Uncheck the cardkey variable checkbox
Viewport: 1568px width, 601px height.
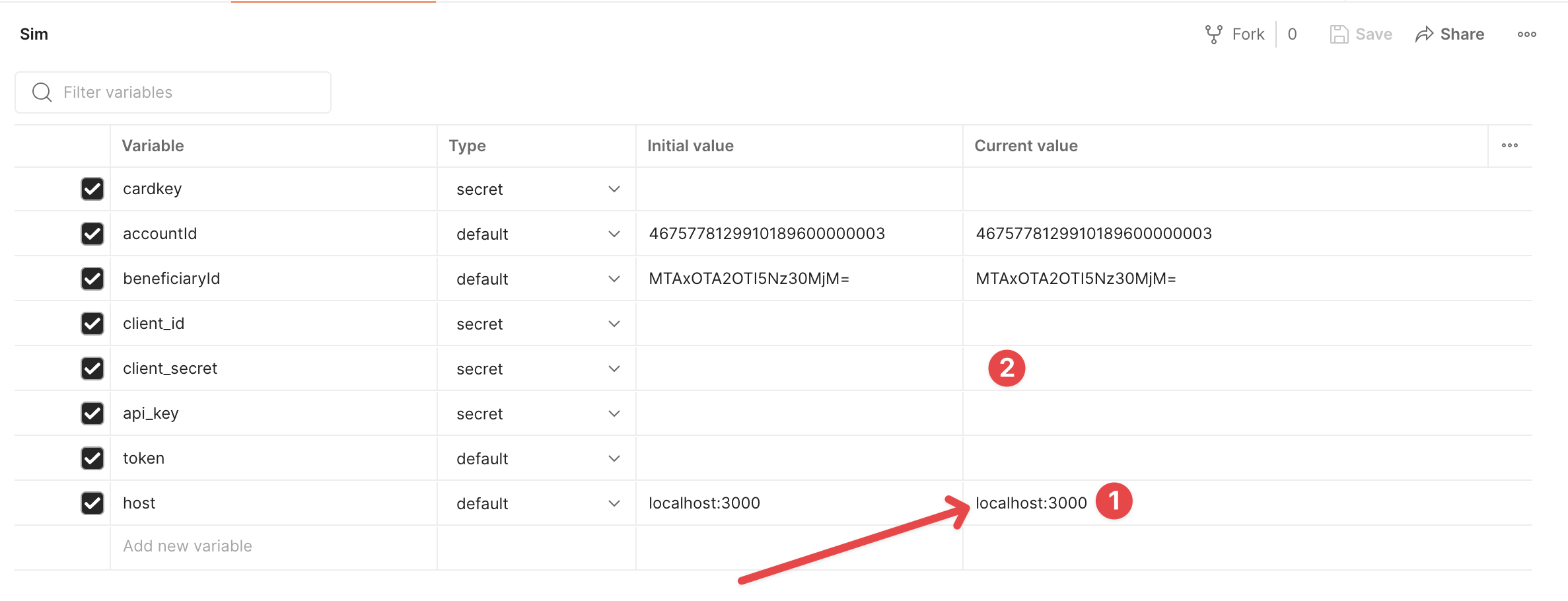point(92,189)
